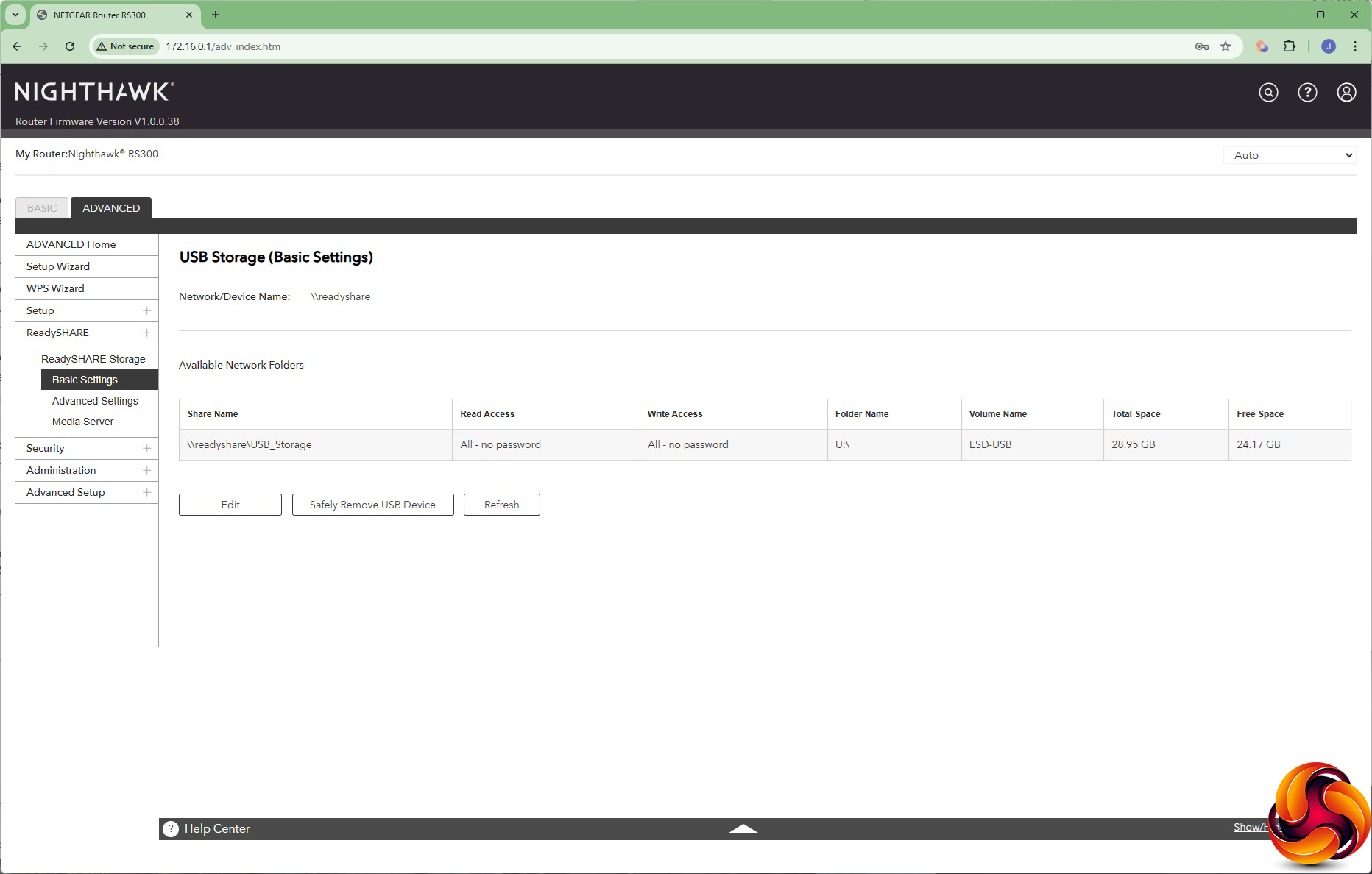1372x874 pixels.
Task: Open the browser extensions puzzle icon
Action: point(1289,46)
